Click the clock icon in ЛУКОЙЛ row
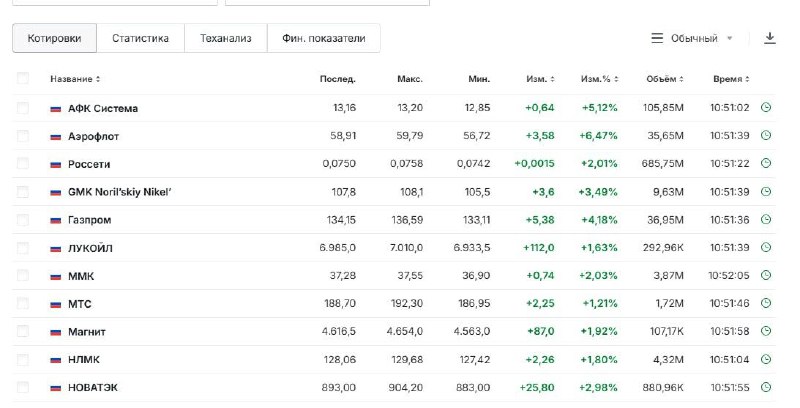This screenshot has height=408, width=800. point(765,247)
